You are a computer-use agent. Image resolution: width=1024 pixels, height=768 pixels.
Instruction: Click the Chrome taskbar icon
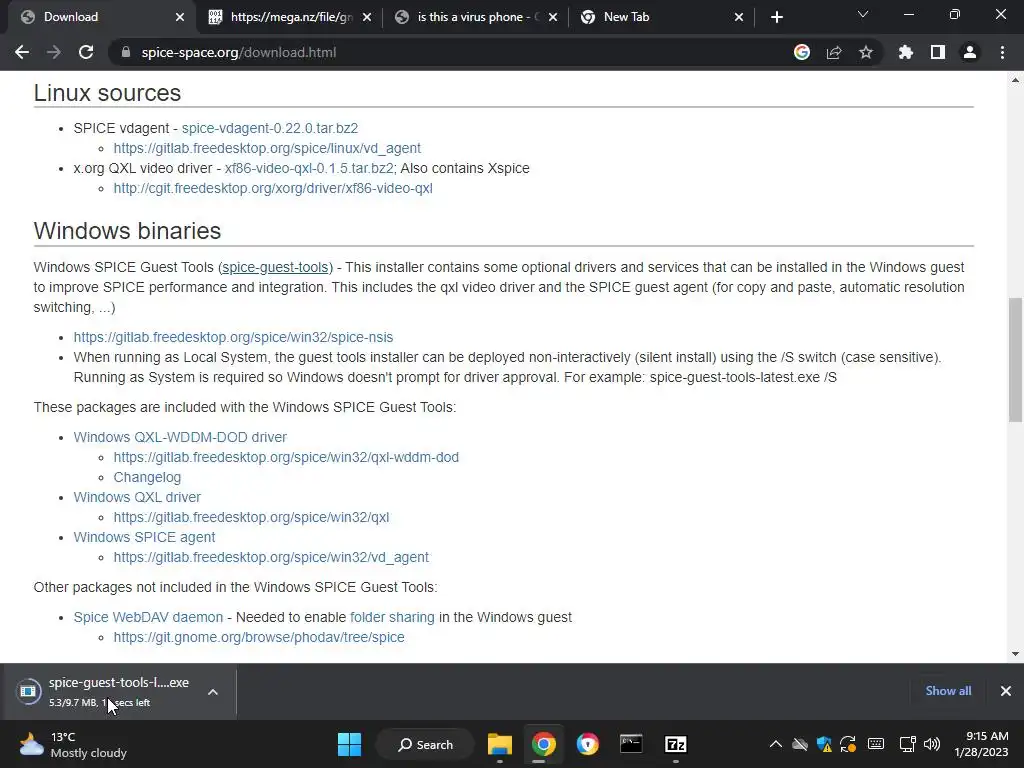click(x=543, y=744)
